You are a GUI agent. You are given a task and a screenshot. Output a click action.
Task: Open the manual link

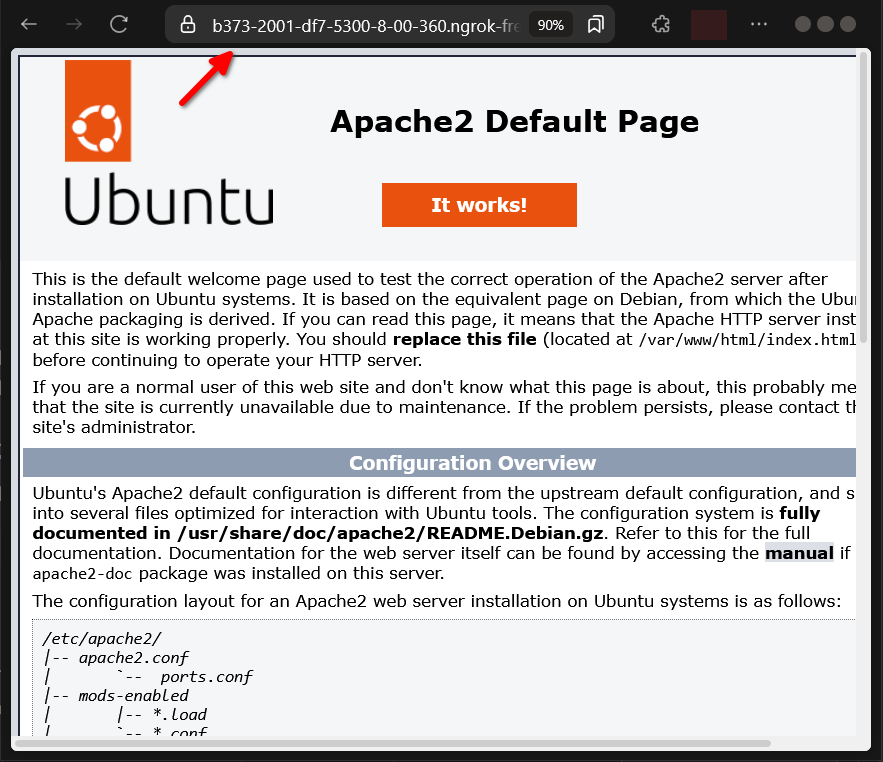799,553
